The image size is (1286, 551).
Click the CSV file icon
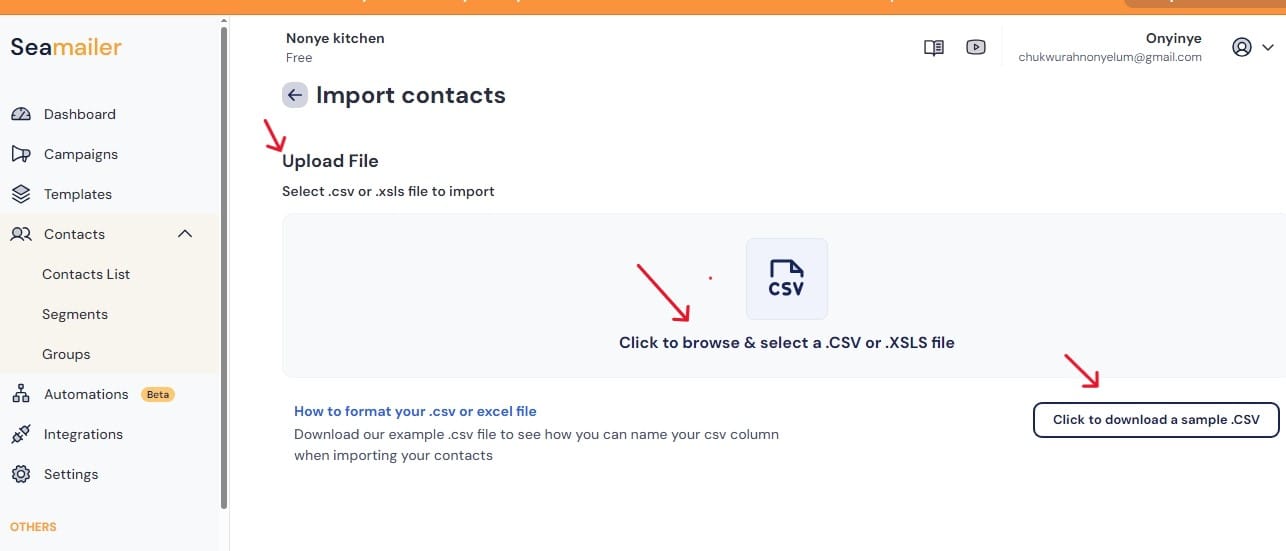(x=786, y=279)
